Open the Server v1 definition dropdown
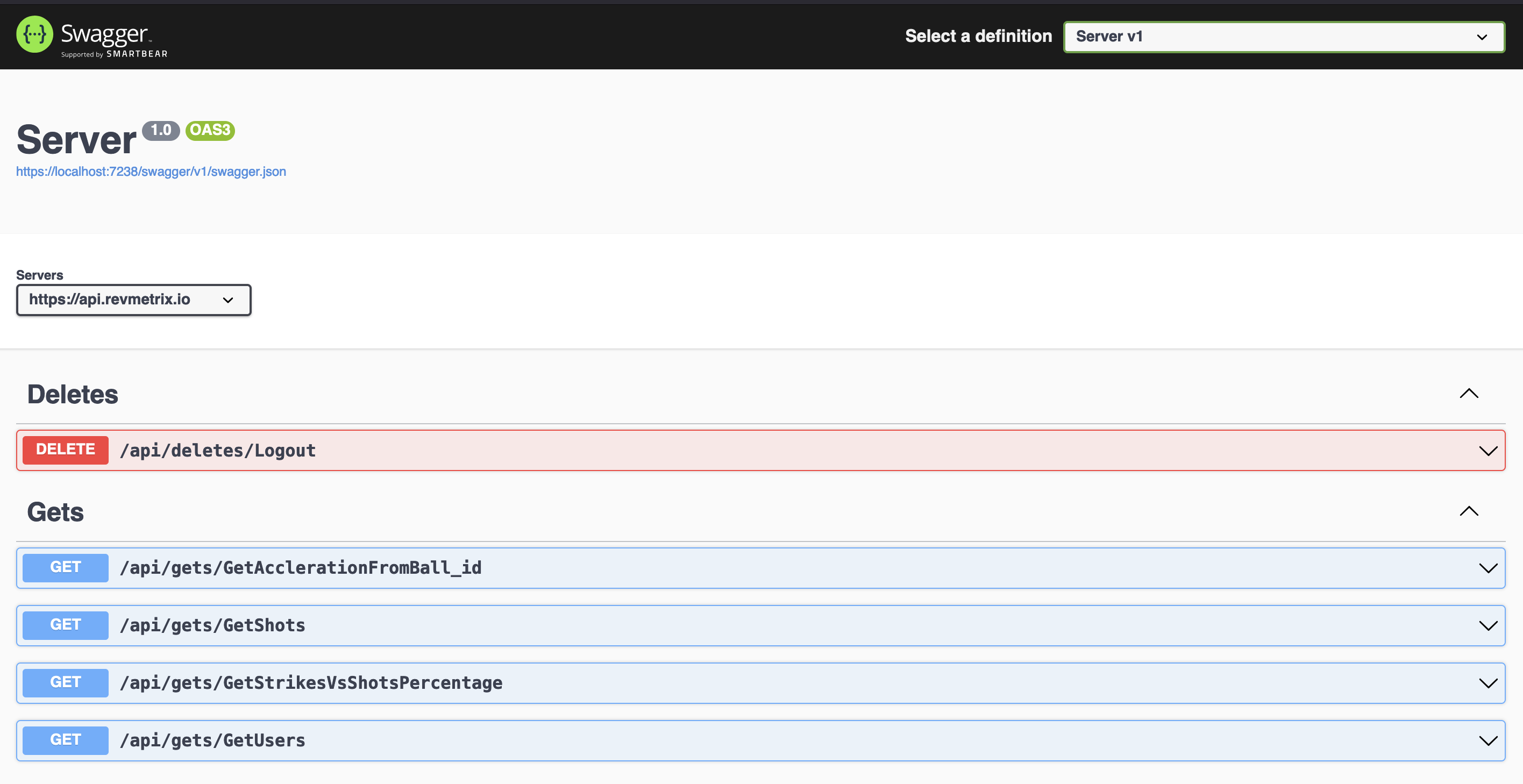1523x784 pixels. click(1284, 37)
